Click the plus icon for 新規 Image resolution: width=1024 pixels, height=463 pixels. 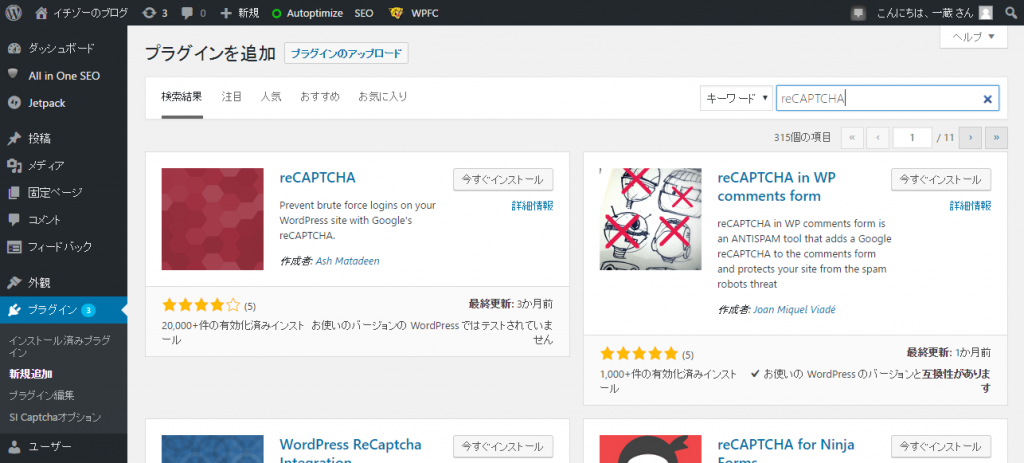226,12
